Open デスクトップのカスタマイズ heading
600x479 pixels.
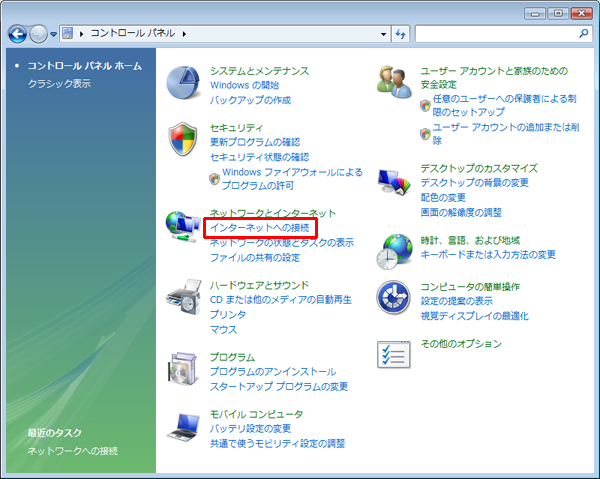(479, 168)
